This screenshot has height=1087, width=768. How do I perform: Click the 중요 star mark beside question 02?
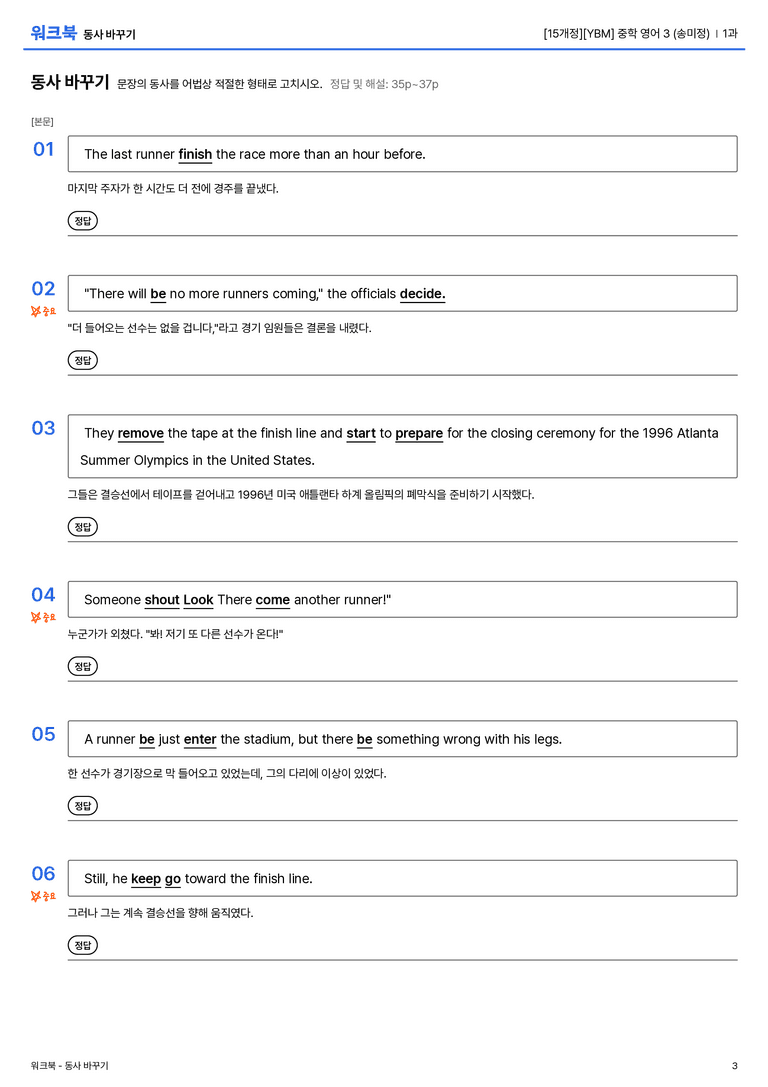[43, 311]
